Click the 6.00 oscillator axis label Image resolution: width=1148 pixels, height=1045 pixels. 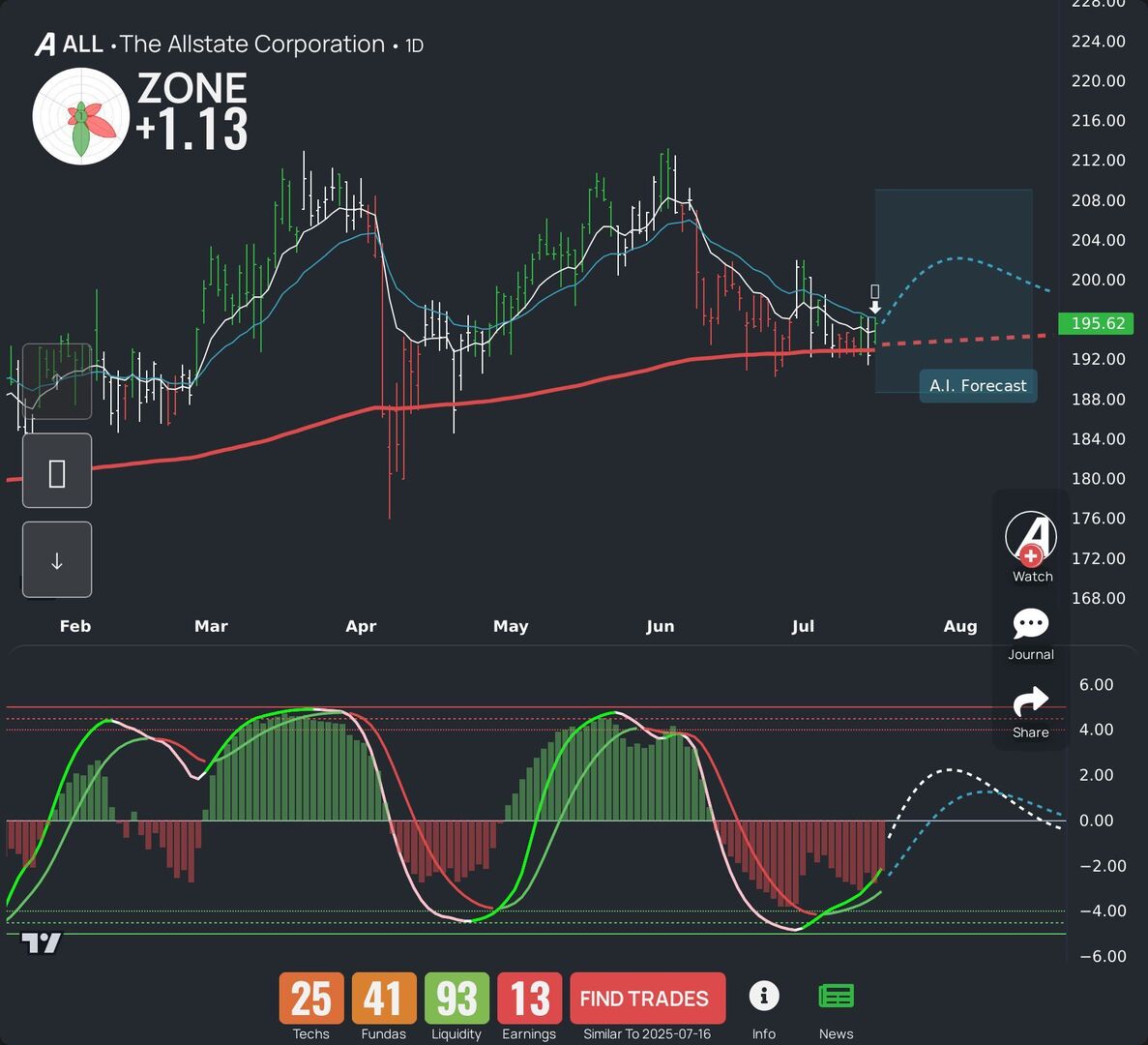click(1096, 685)
